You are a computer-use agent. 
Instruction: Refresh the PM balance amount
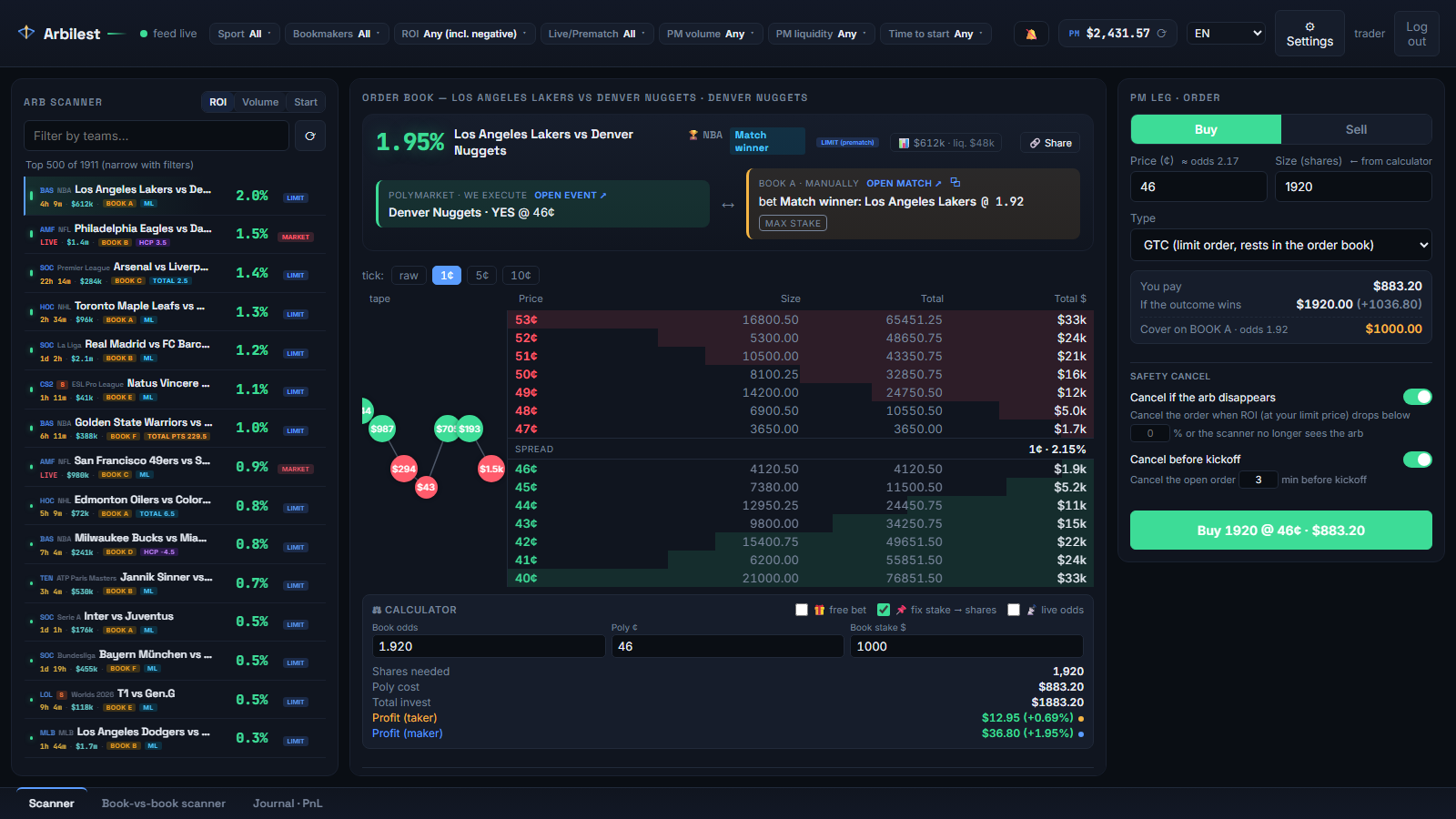pyautogui.click(x=1161, y=34)
